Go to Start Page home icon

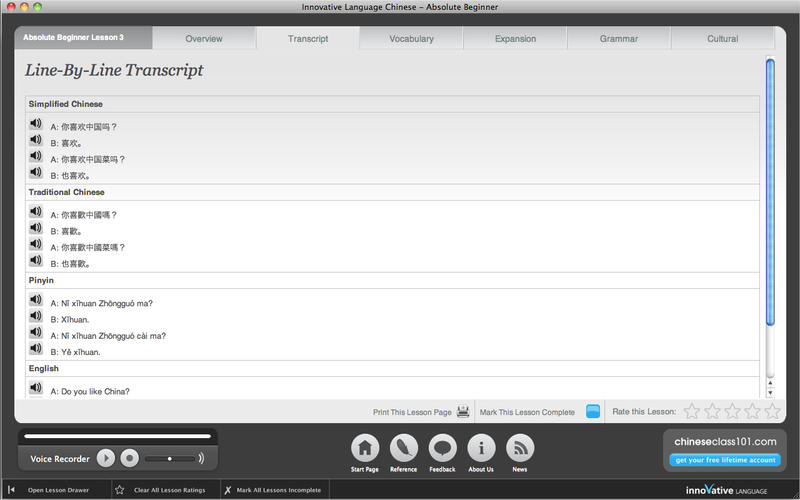click(365, 448)
